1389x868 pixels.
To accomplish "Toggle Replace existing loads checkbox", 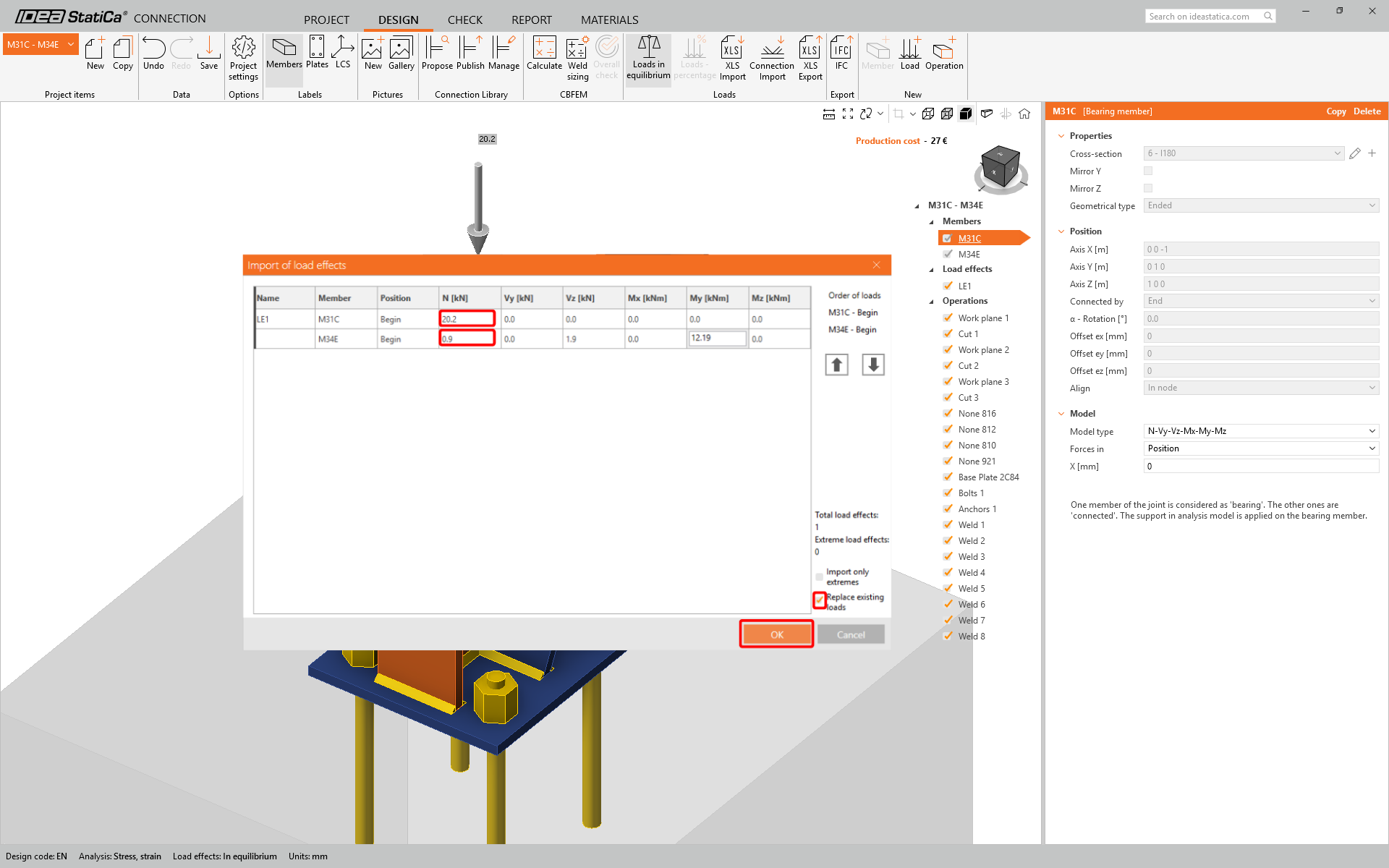I will pos(820,600).
